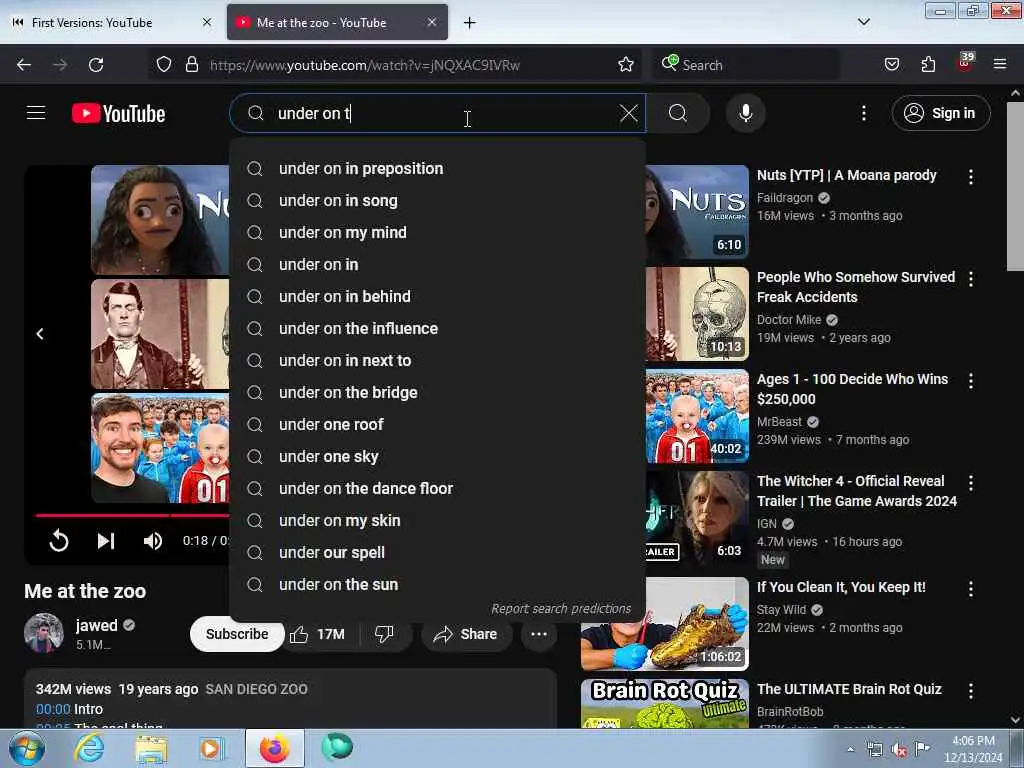The width and height of the screenshot is (1024, 768).
Task: Open the tracking protection shield
Action: click(x=164, y=65)
